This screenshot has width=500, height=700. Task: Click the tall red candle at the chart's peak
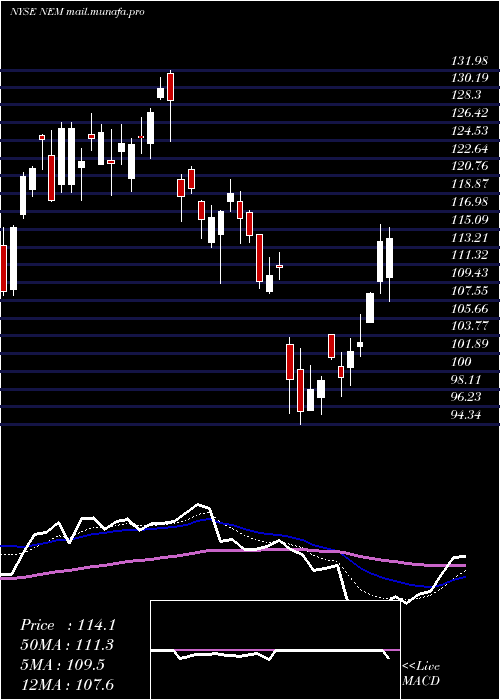170,87
